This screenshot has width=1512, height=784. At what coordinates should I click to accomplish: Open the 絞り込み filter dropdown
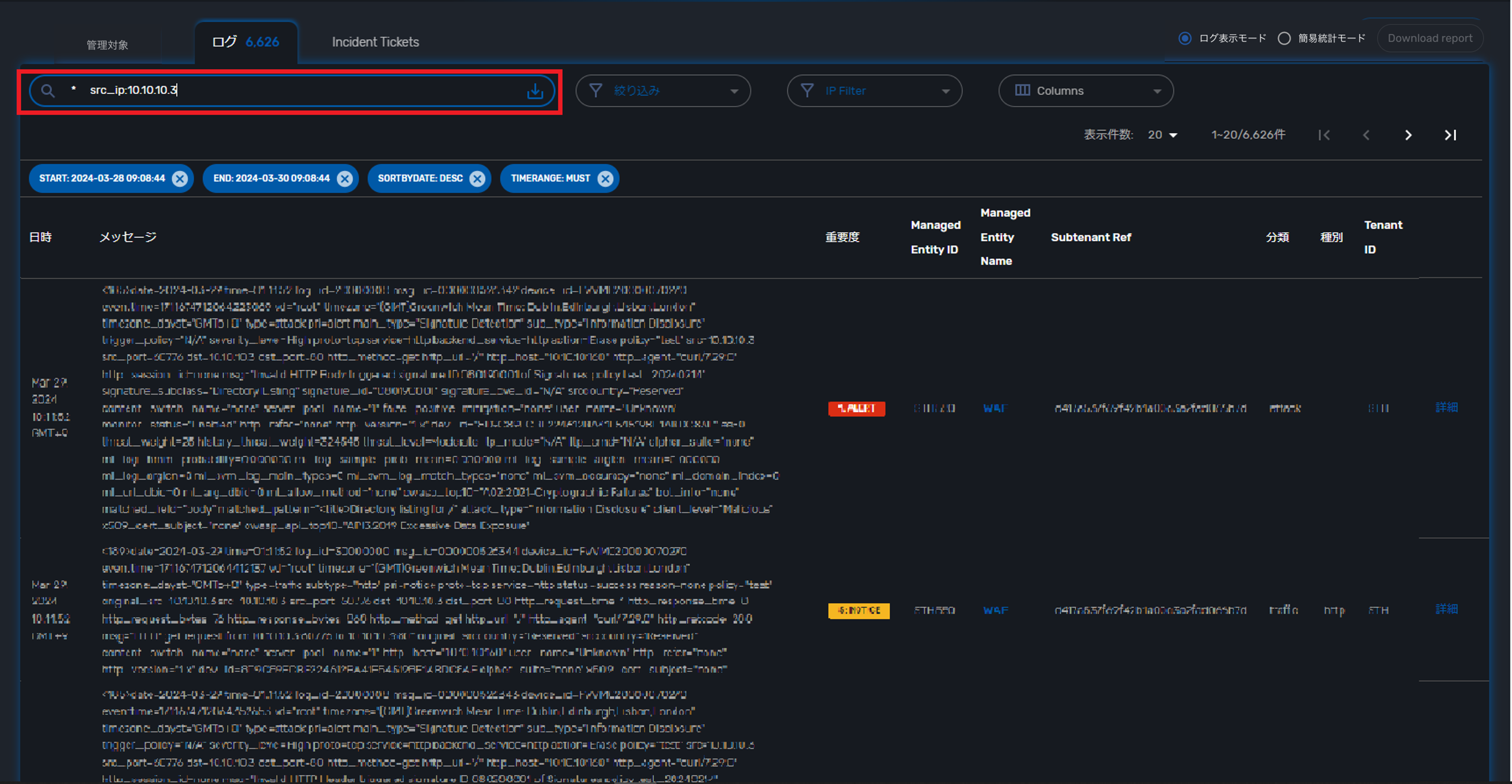coord(662,91)
